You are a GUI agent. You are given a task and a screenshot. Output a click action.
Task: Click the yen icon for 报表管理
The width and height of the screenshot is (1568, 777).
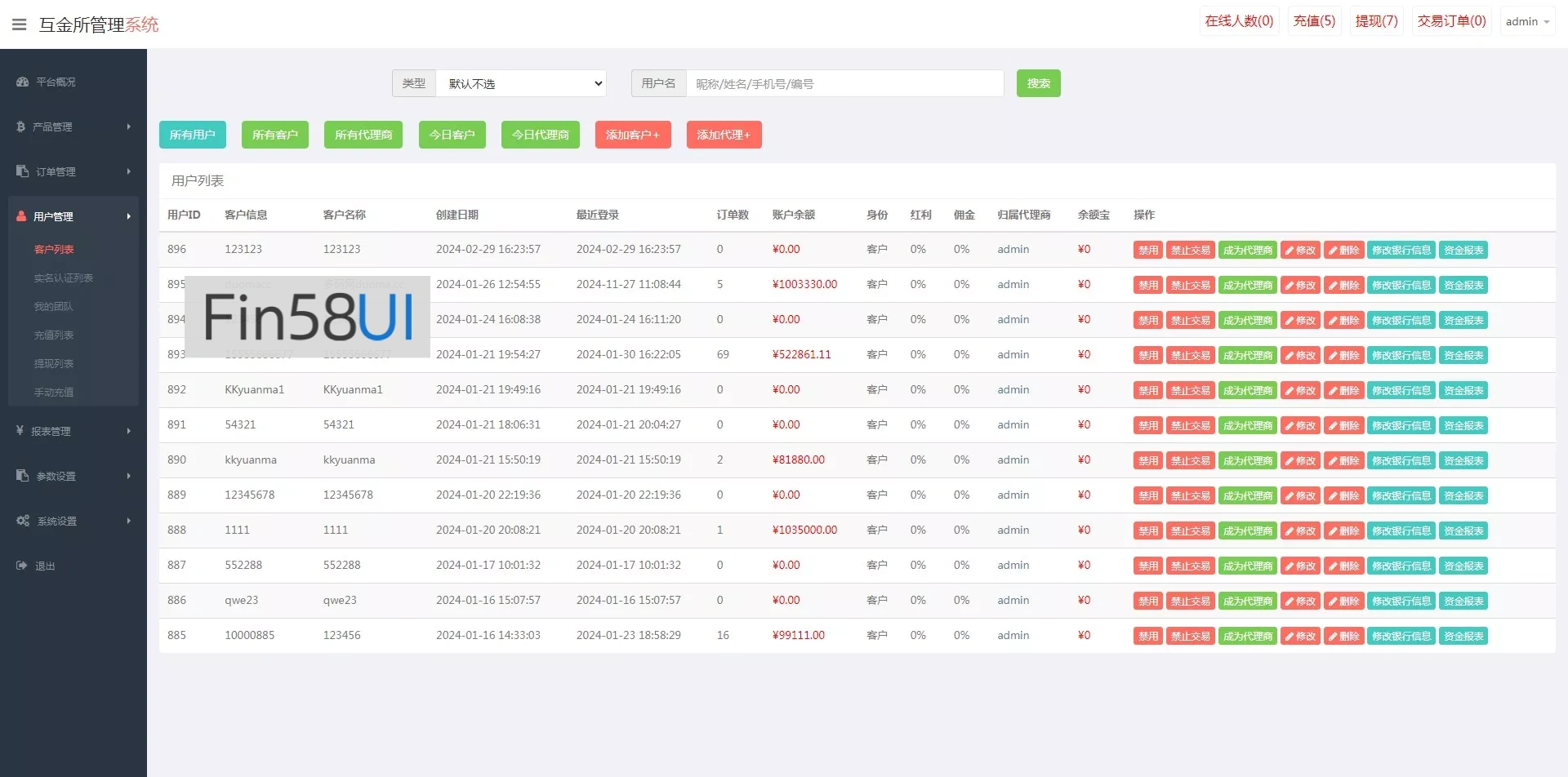[x=20, y=430]
